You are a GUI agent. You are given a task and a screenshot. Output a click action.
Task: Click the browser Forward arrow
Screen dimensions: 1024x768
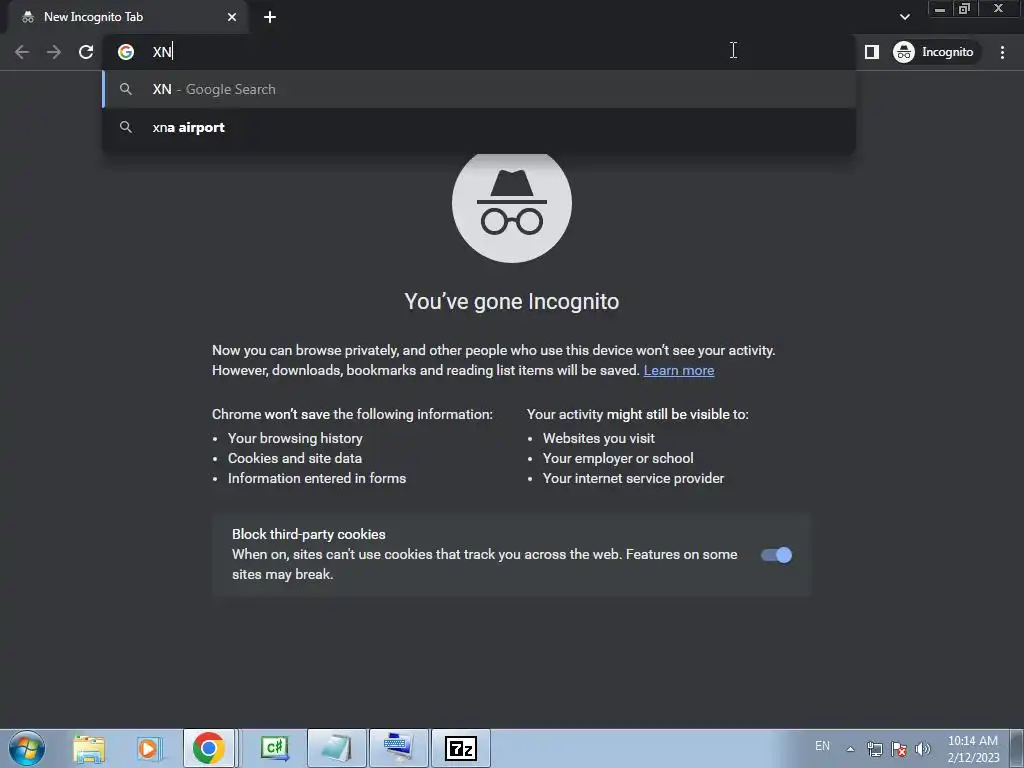click(54, 52)
